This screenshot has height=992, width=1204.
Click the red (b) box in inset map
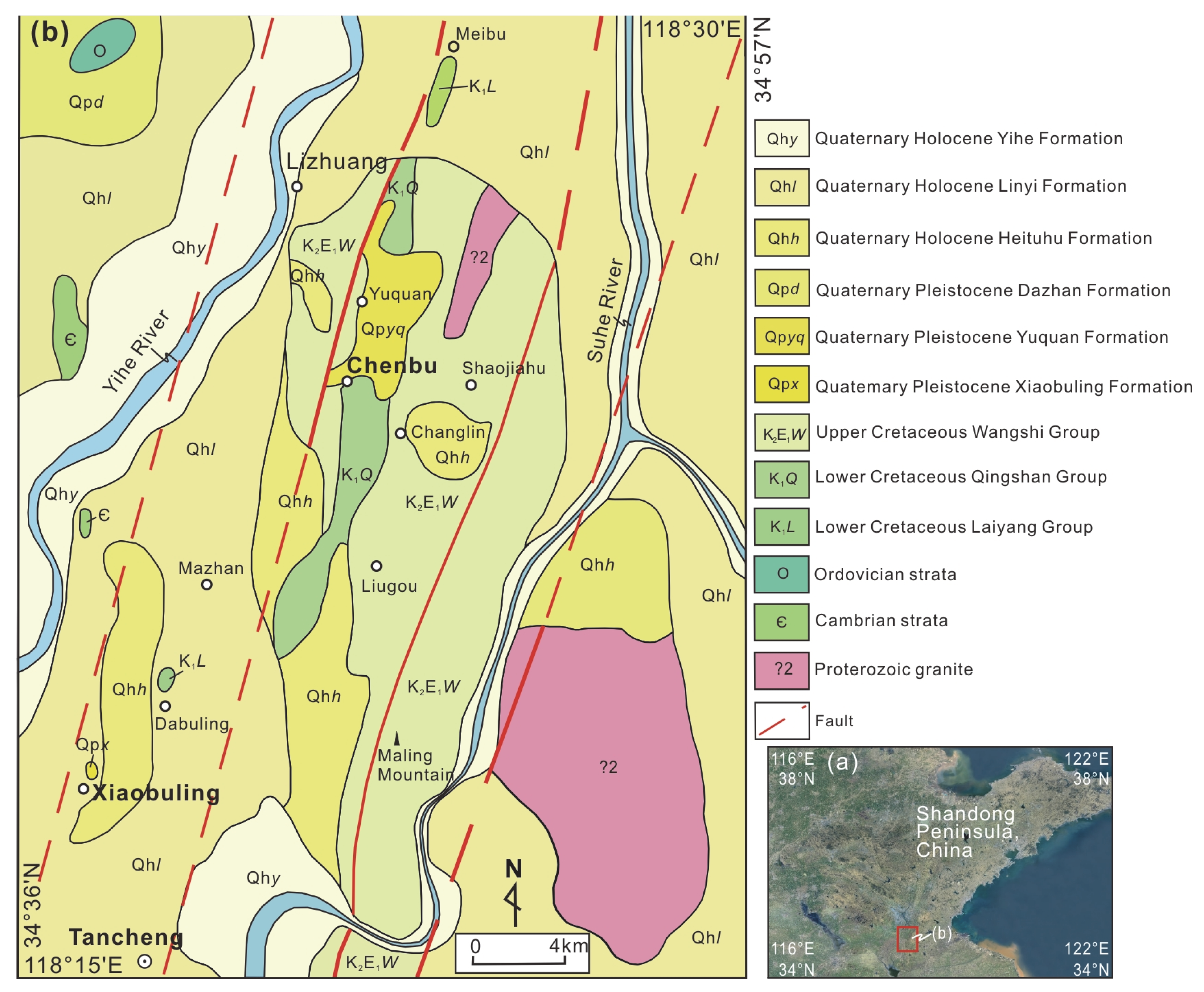point(907,939)
